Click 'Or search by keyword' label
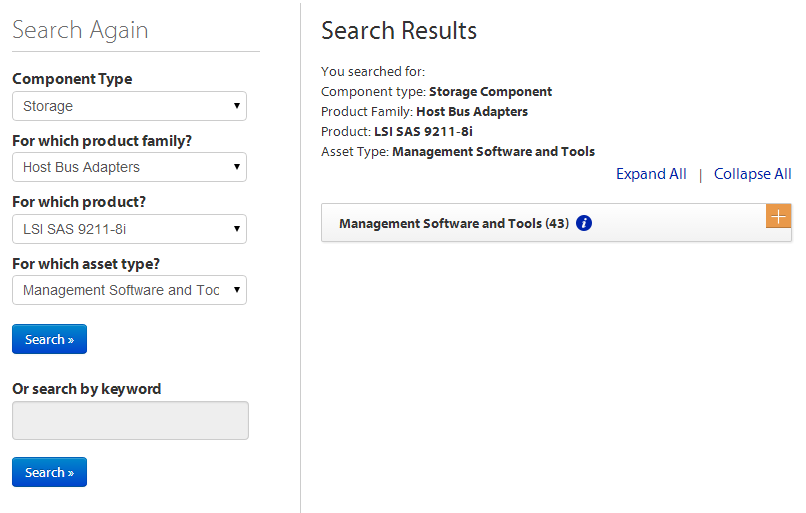806x513 pixels. (x=87, y=389)
